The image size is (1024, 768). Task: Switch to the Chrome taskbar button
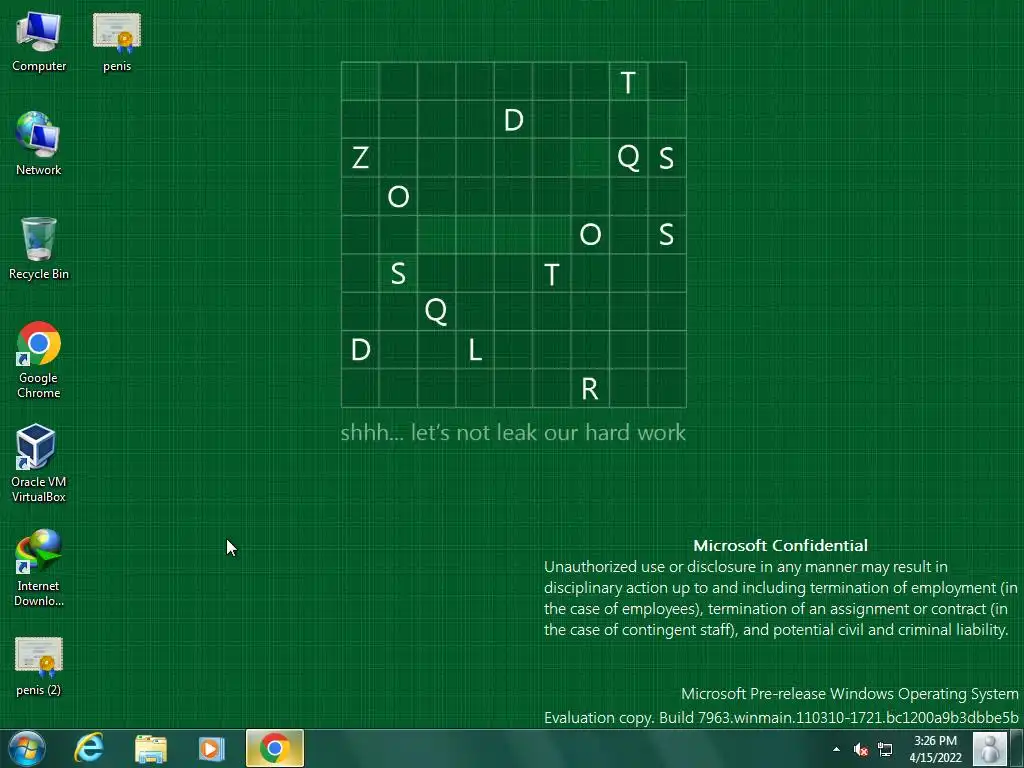275,748
